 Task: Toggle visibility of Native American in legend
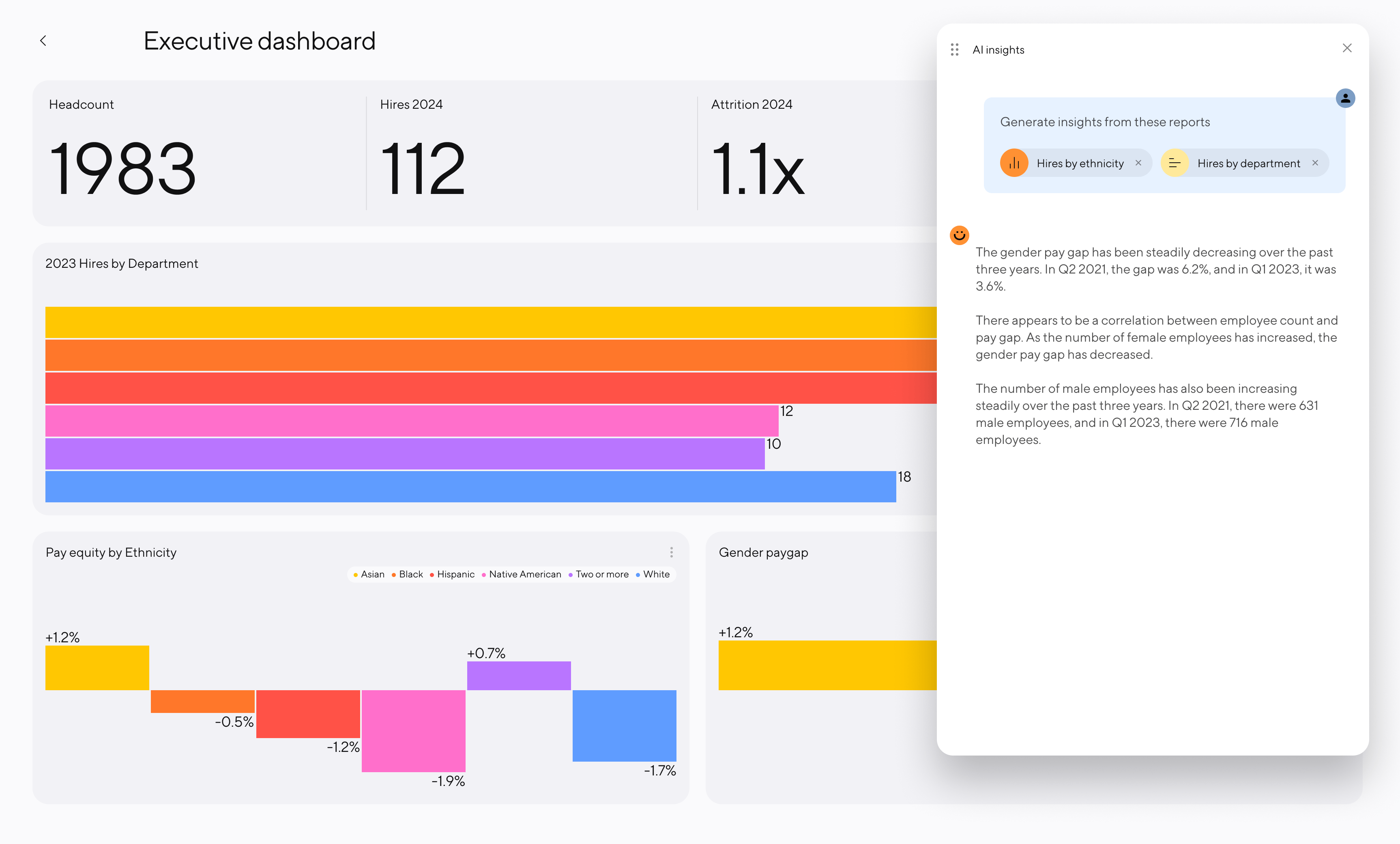(x=524, y=574)
